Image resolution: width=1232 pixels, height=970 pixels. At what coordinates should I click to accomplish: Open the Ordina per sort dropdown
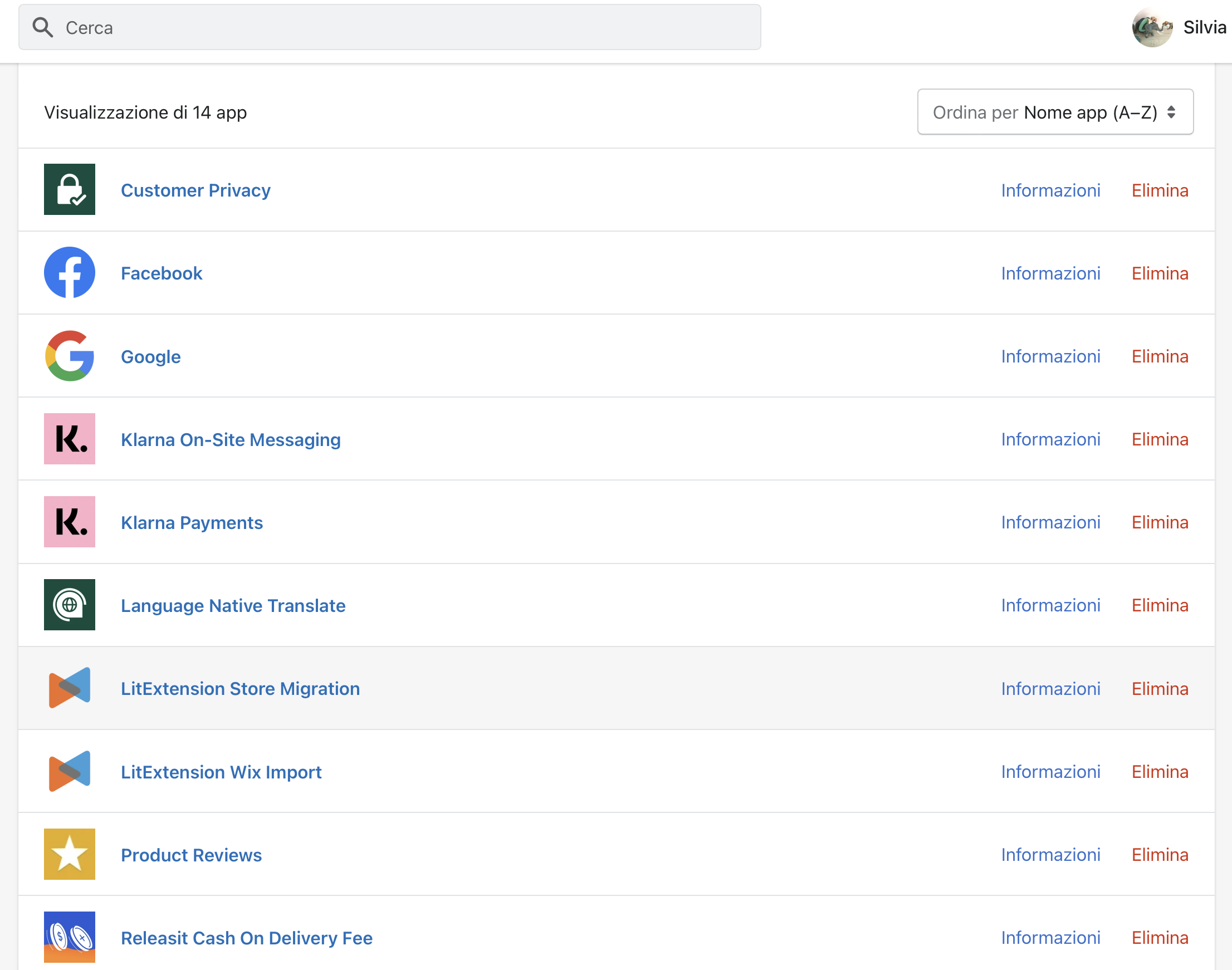(1055, 112)
